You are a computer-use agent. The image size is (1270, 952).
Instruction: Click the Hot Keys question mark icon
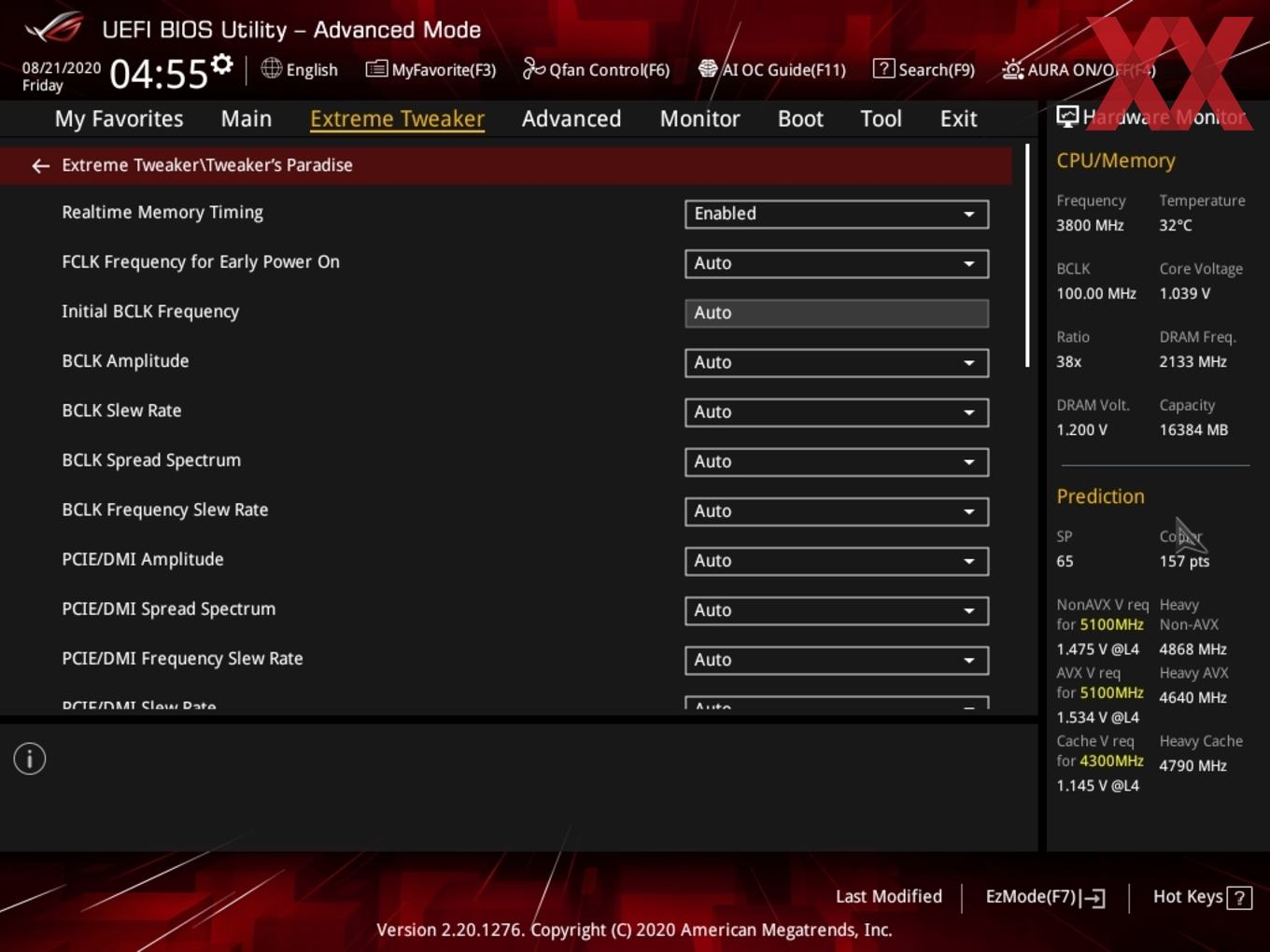(1239, 898)
